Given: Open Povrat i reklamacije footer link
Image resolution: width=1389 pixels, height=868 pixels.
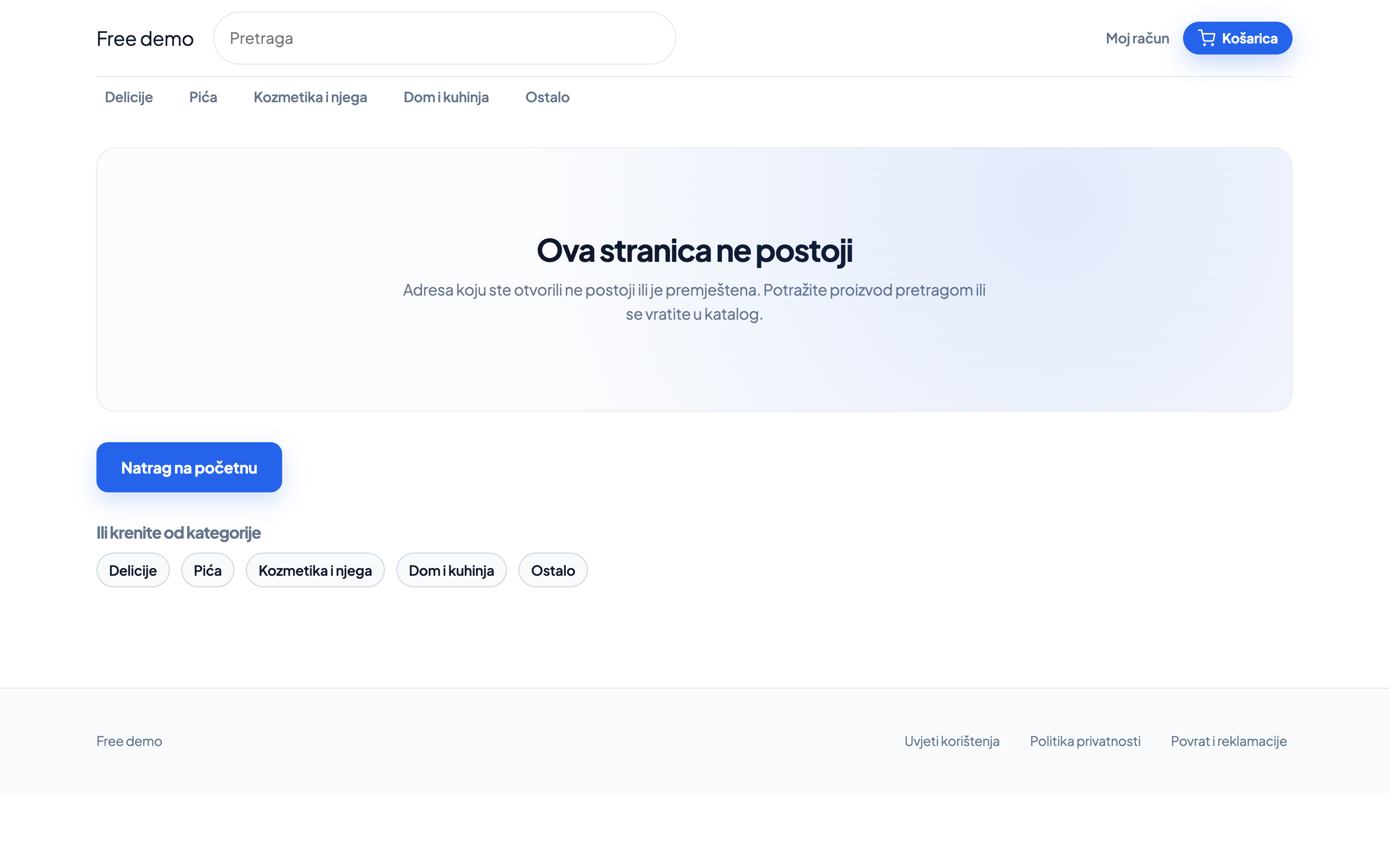Looking at the screenshot, I should (x=1228, y=741).
